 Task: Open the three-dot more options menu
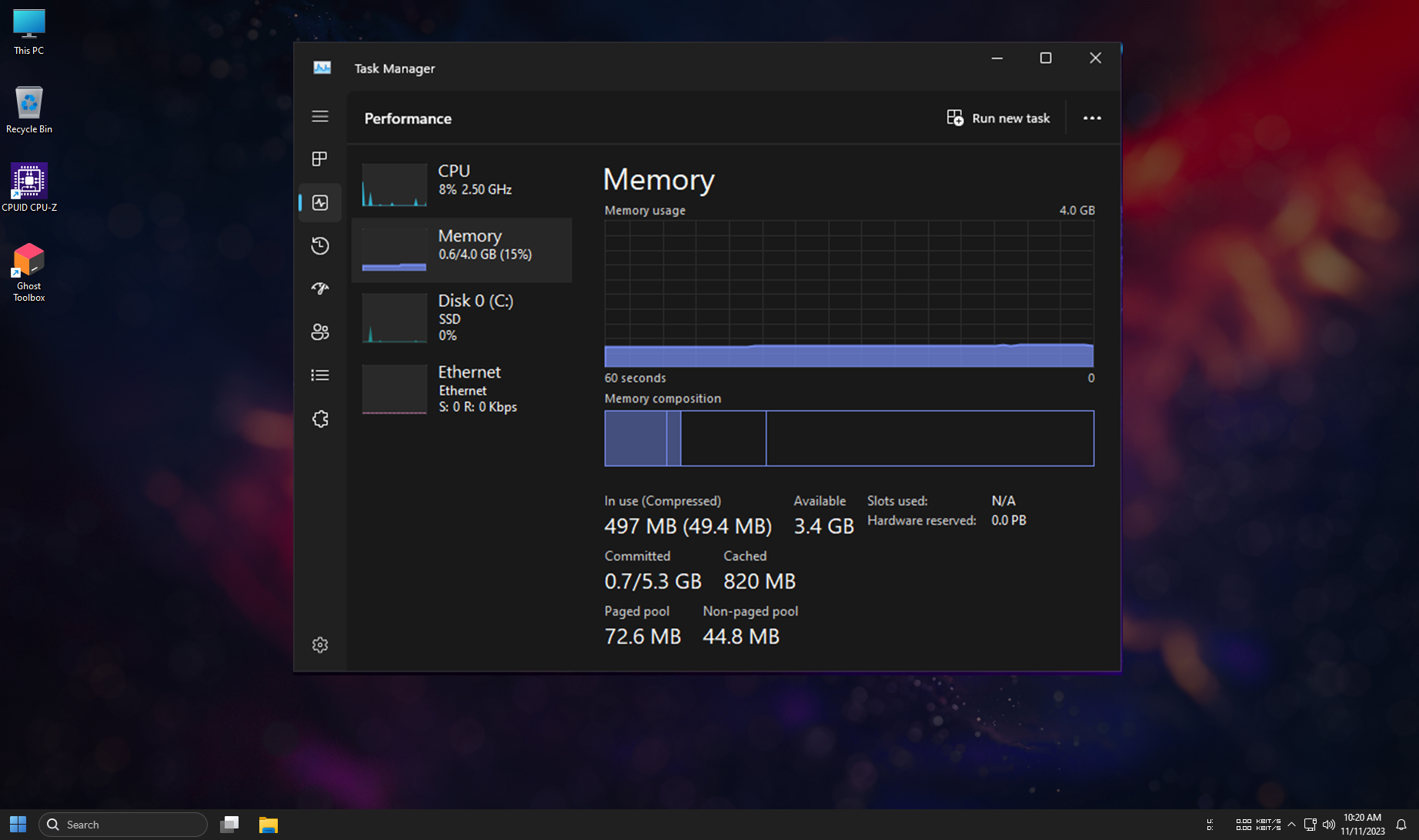[1091, 118]
